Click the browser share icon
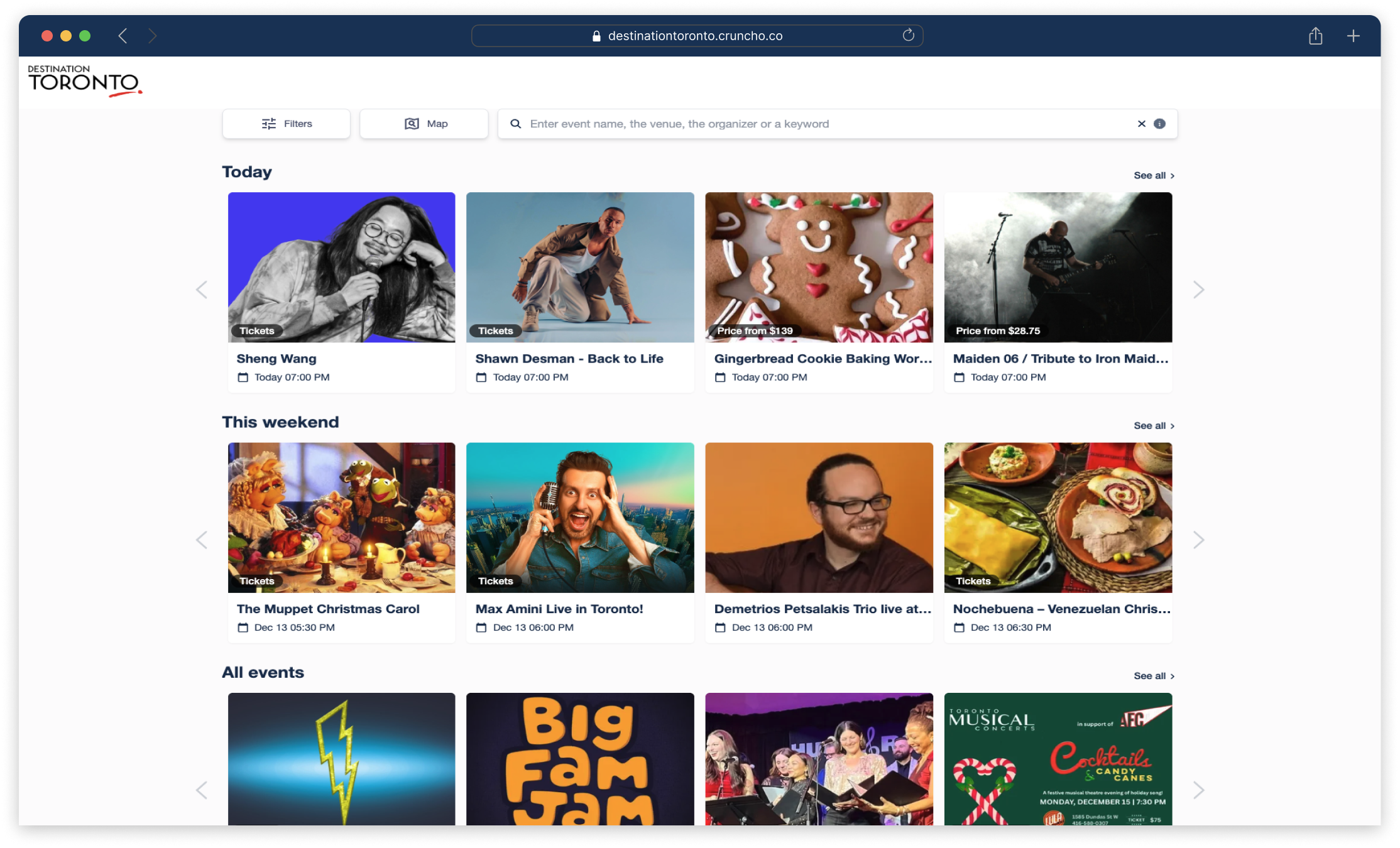Screen dimensions: 1400x848 coord(1315,36)
